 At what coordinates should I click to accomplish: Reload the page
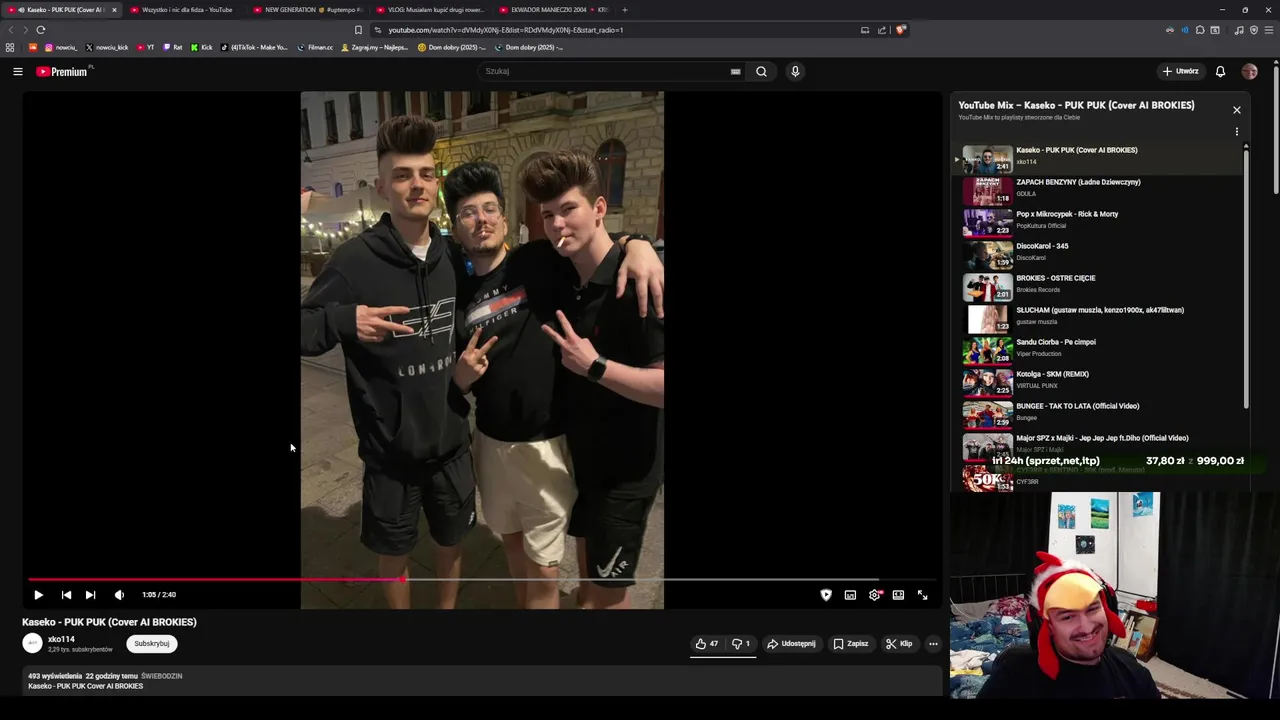tap(41, 30)
